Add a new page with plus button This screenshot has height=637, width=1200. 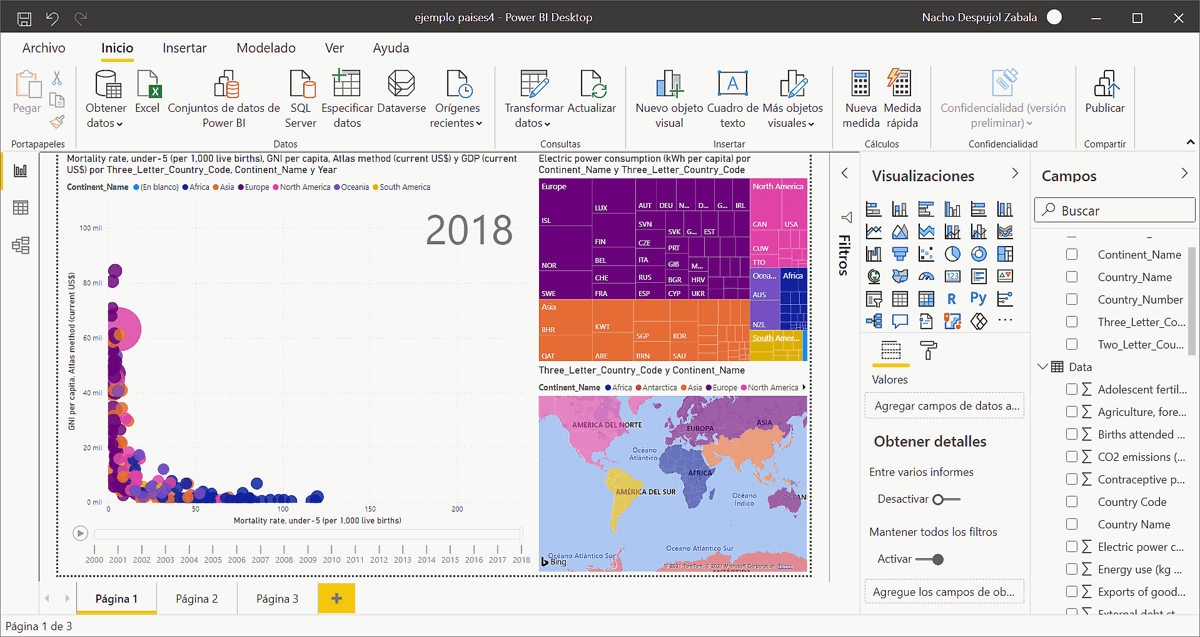tap(336, 598)
